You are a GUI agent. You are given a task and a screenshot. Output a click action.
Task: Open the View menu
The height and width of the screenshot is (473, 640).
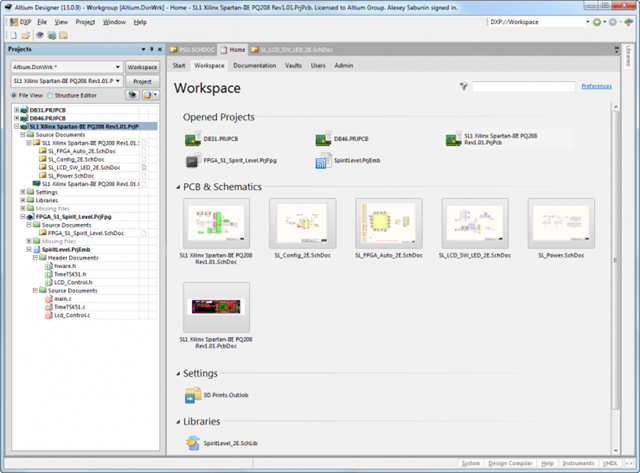61,22
